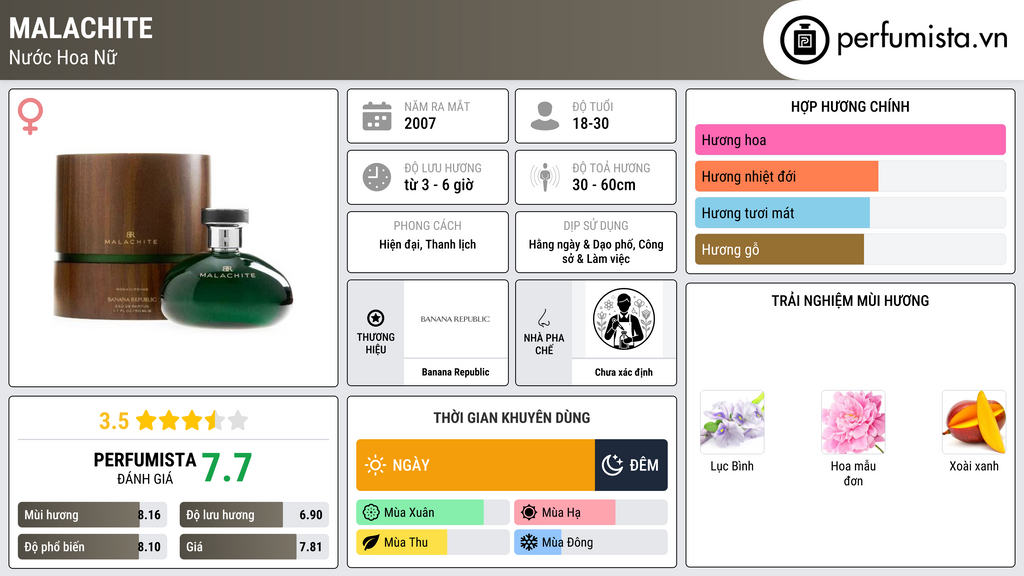Click the perfumista.vn site name text
Viewport: 1024px width, 576px height.
click(922, 39)
